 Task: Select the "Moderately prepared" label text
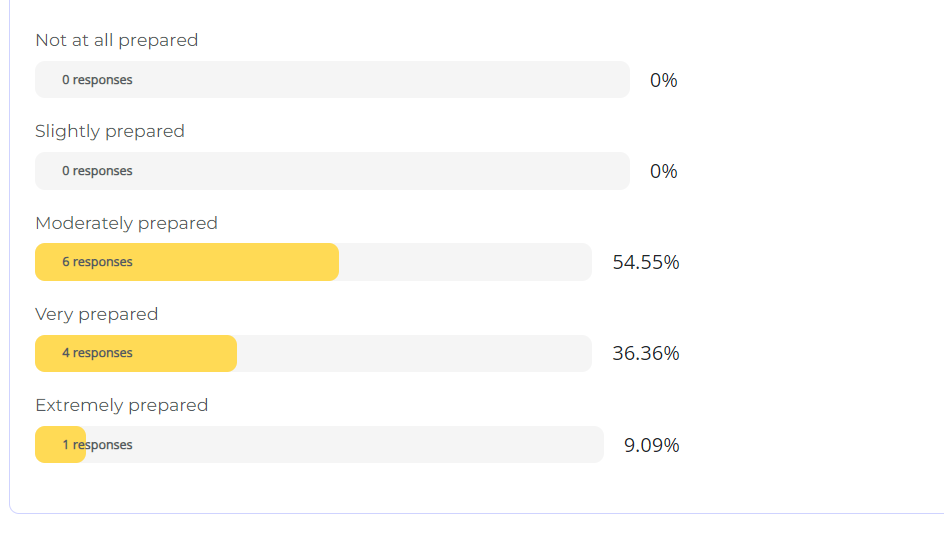click(x=126, y=223)
